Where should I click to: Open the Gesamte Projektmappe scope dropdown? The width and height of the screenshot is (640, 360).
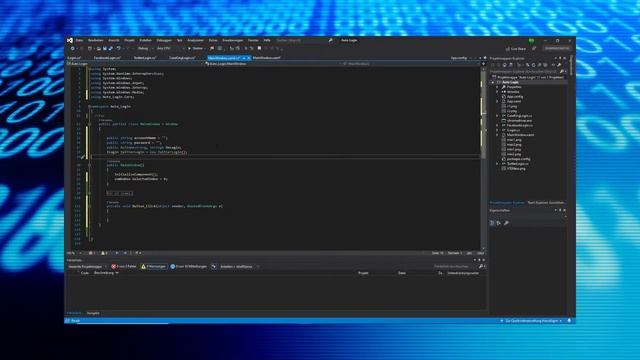pos(87,267)
